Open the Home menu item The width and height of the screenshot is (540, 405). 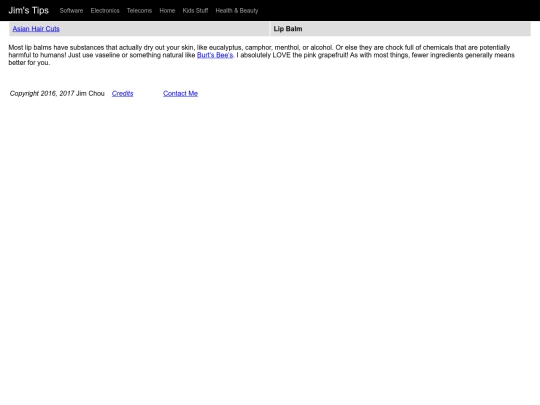coord(167,11)
